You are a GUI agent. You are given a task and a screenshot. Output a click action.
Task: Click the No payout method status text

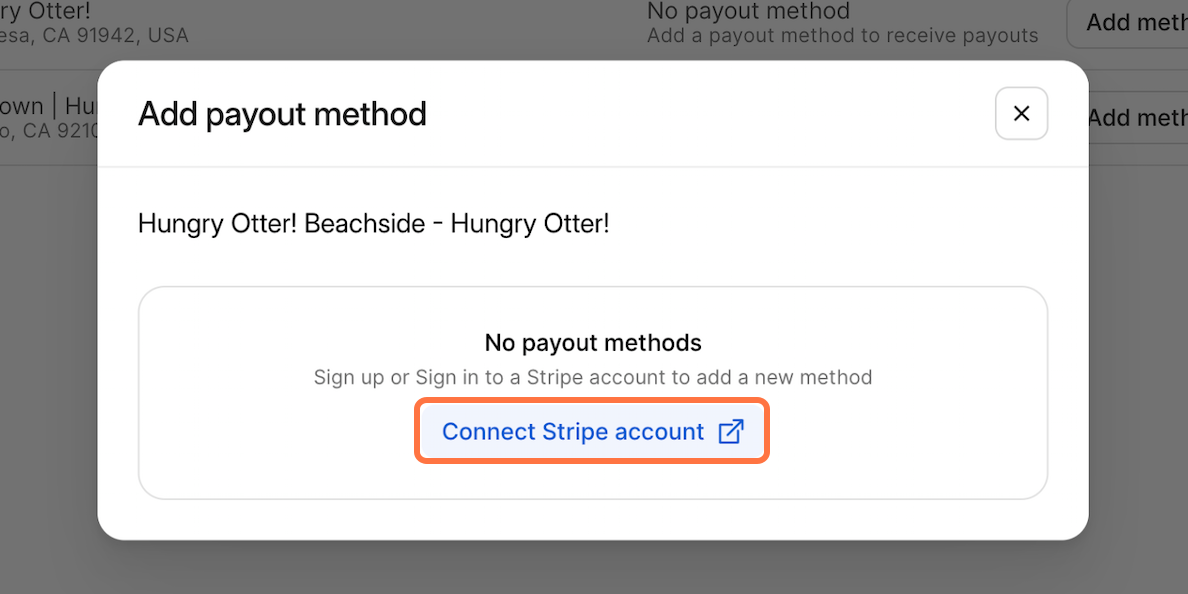[747, 11]
